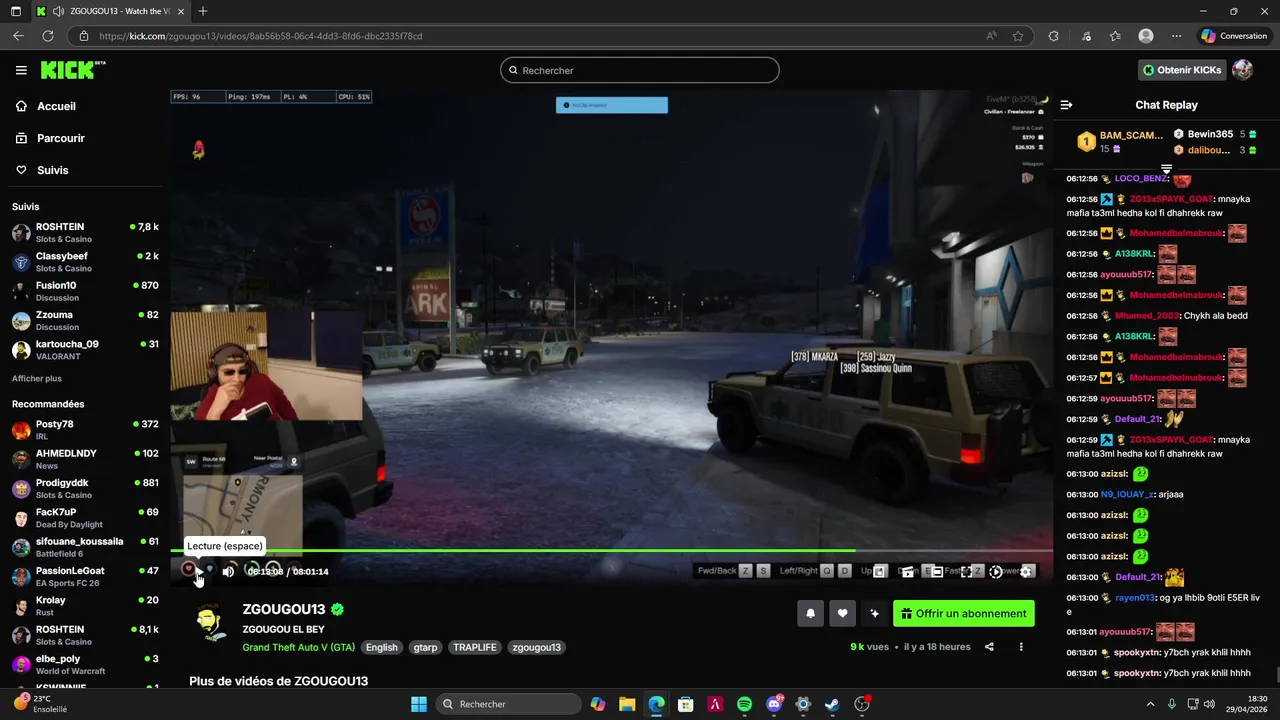Open Copilot Conversation button
This screenshot has height=720, width=1280.
coord(1234,36)
